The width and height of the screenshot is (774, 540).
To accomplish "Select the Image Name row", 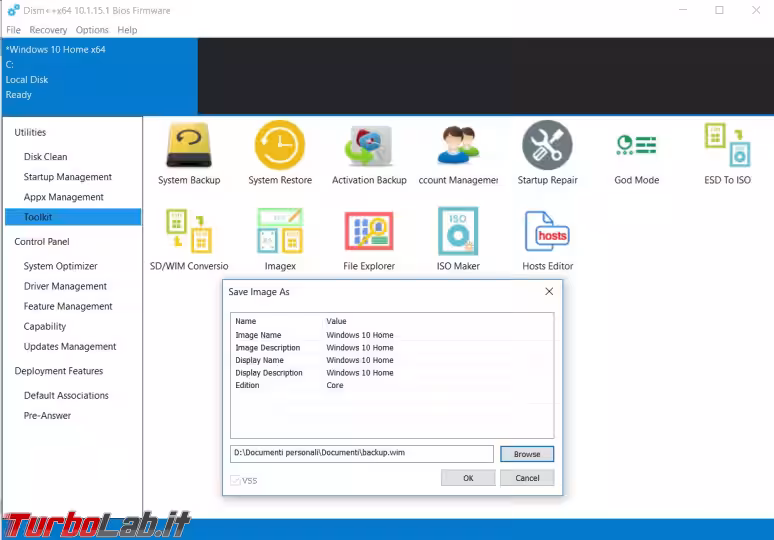I will 392,335.
